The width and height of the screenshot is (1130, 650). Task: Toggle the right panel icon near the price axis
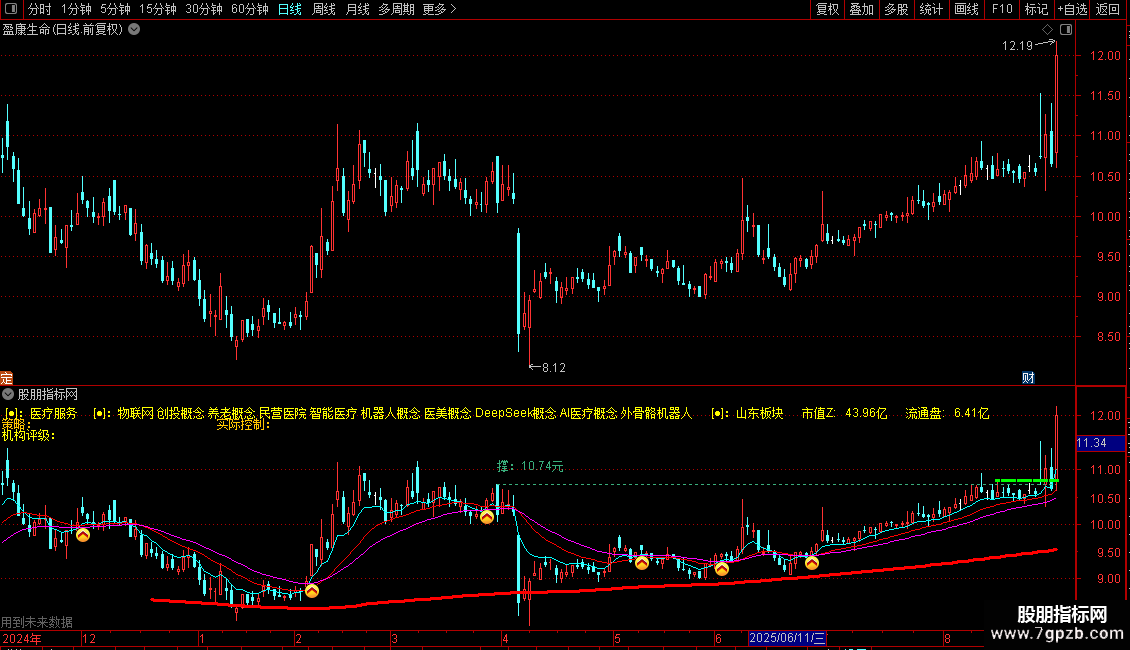pyautogui.click(x=1066, y=30)
